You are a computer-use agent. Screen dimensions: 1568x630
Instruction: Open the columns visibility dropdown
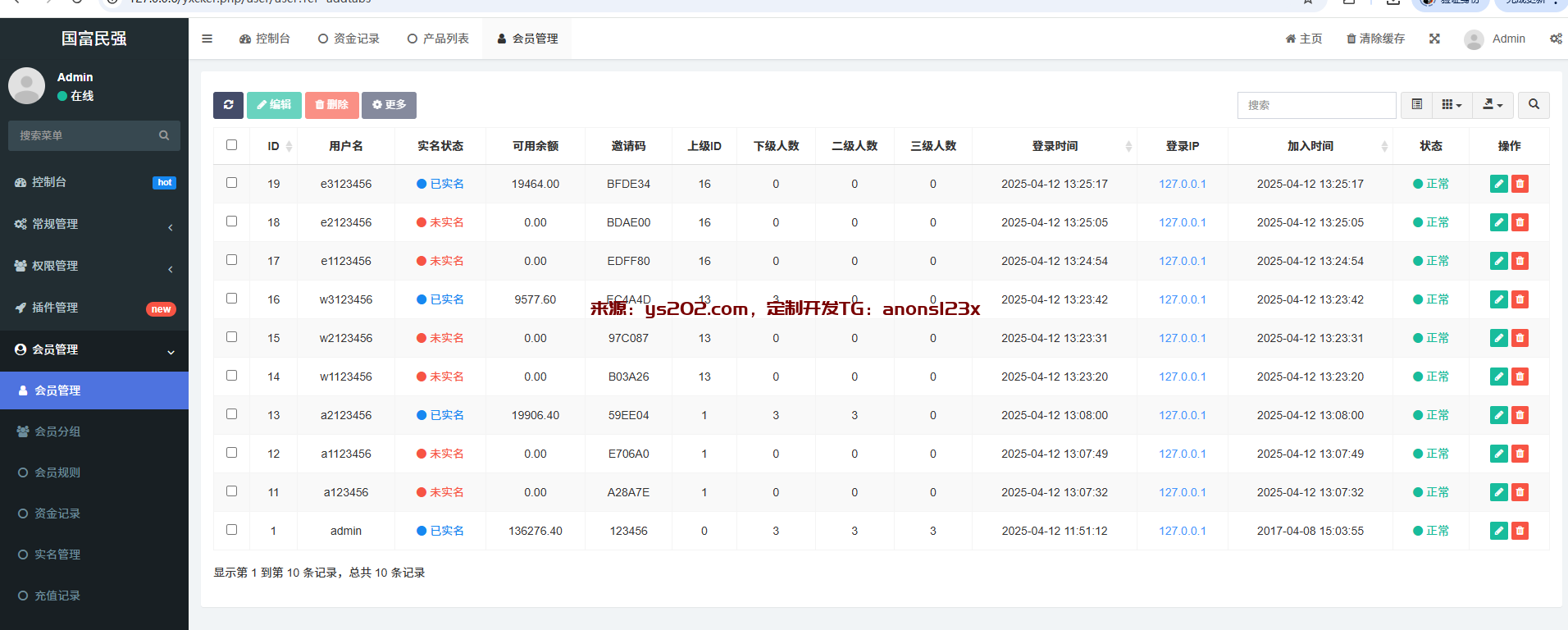pyautogui.click(x=1452, y=105)
